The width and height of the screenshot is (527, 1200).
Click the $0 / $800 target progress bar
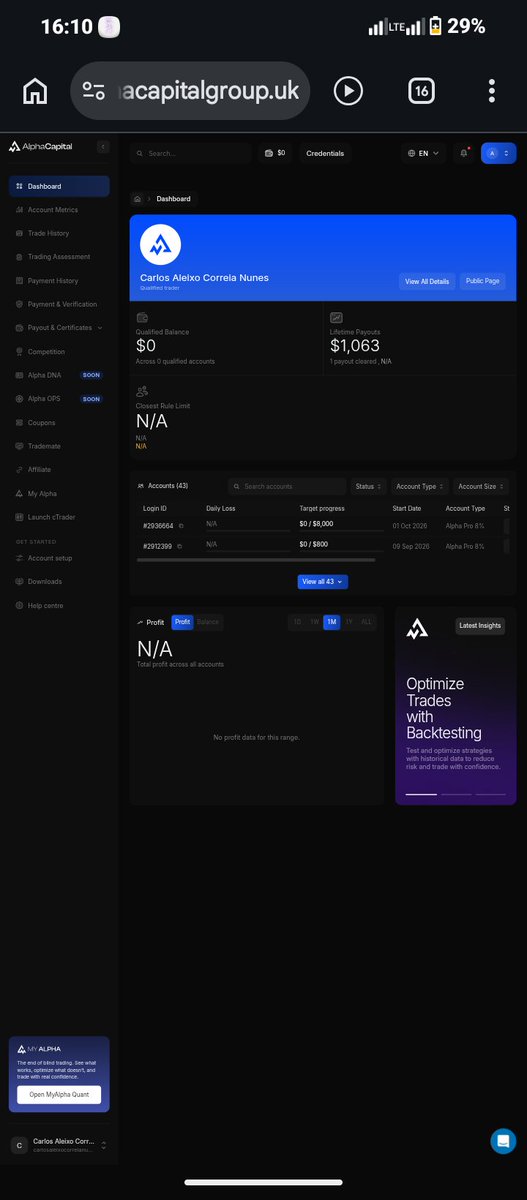tap(341, 552)
